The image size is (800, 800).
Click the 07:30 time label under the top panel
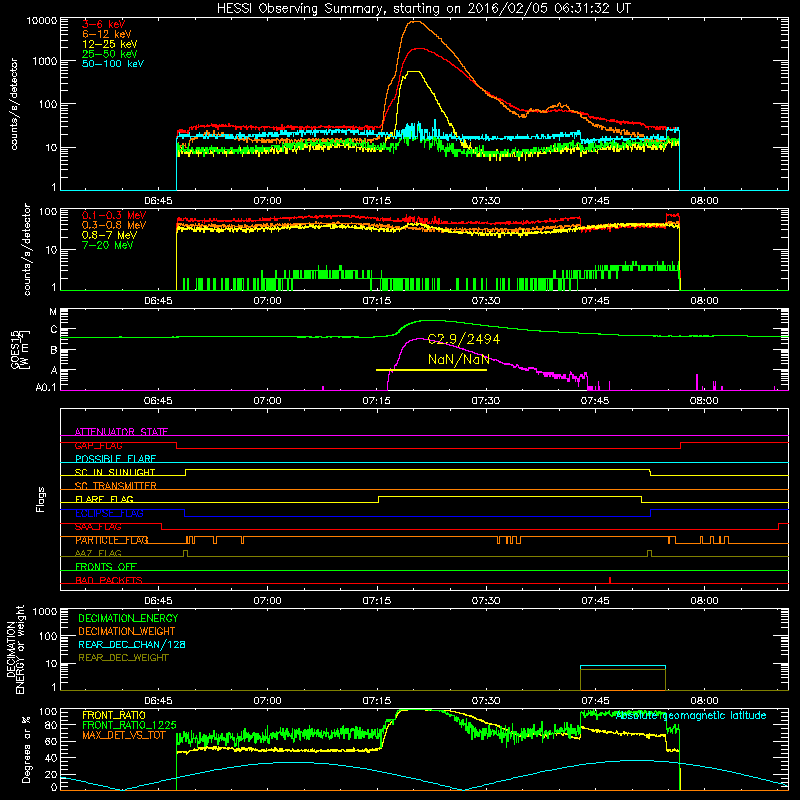486,201
